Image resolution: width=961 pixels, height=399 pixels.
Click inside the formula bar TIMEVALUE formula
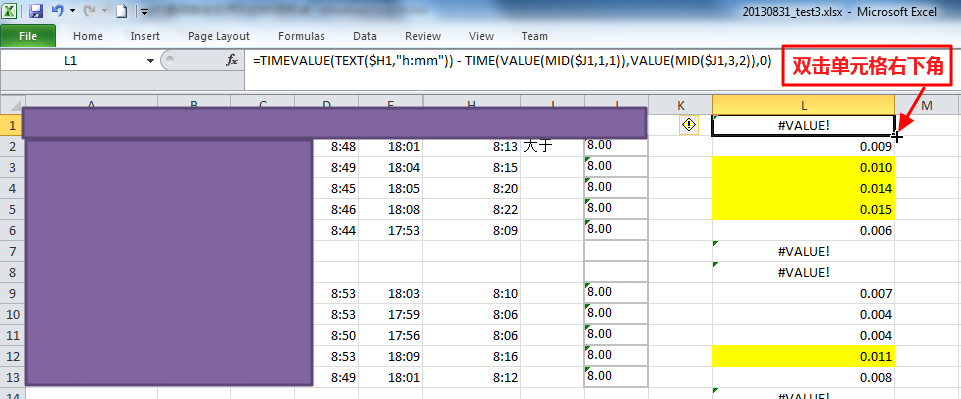tap(512, 60)
